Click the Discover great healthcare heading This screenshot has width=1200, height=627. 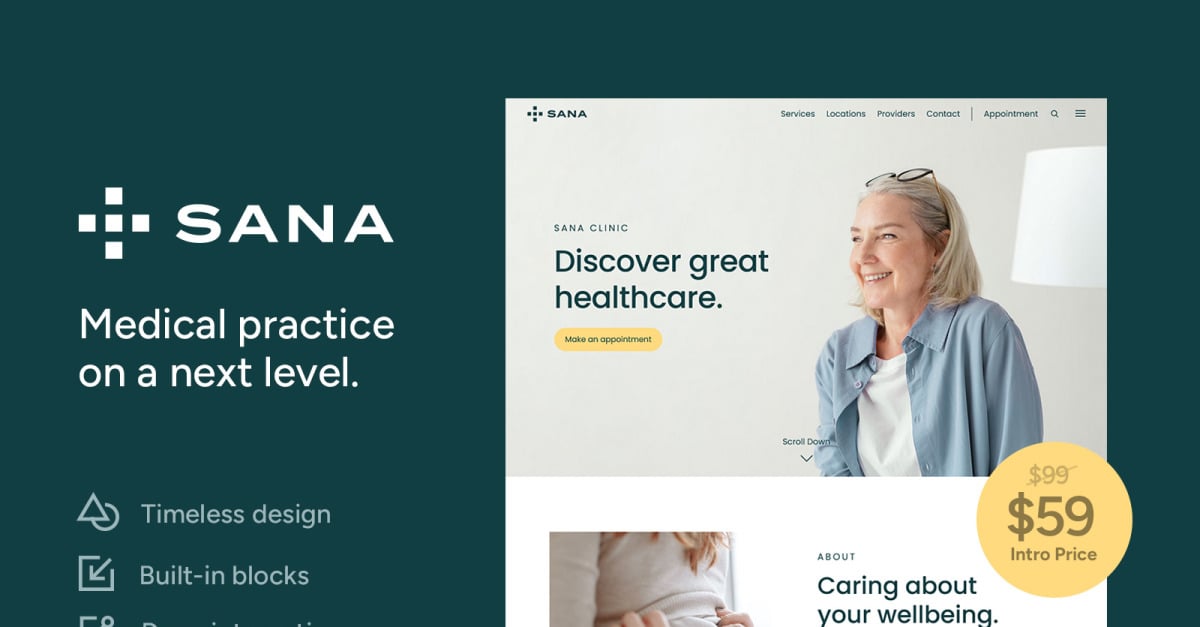pos(661,279)
